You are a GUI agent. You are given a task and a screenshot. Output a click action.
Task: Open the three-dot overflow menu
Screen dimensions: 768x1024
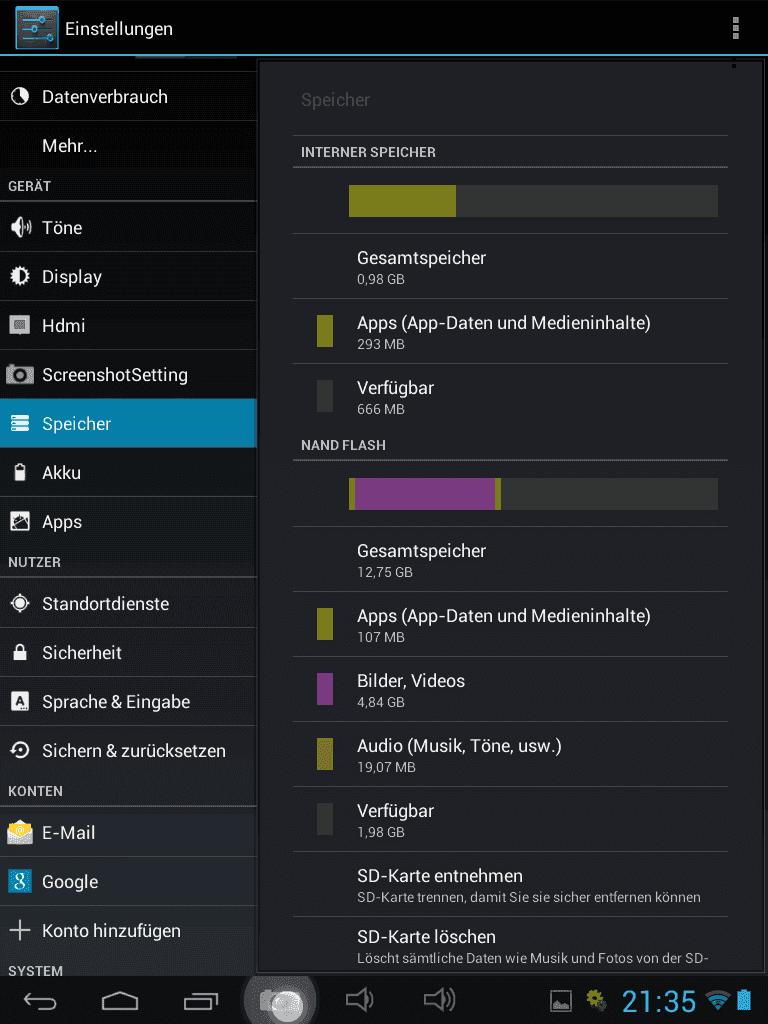click(735, 28)
